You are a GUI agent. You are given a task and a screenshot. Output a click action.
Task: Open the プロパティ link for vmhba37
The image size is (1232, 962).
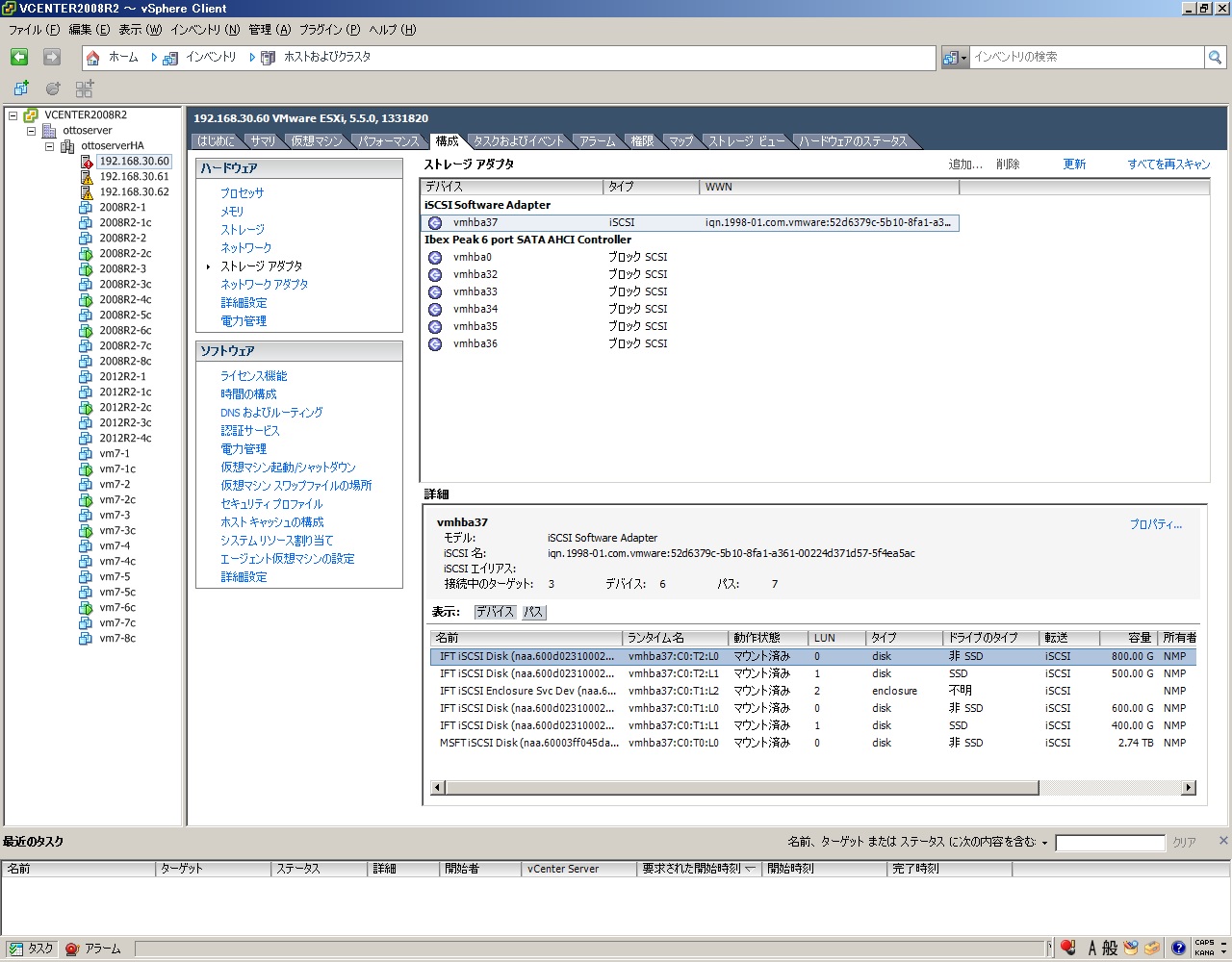(x=1155, y=524)
